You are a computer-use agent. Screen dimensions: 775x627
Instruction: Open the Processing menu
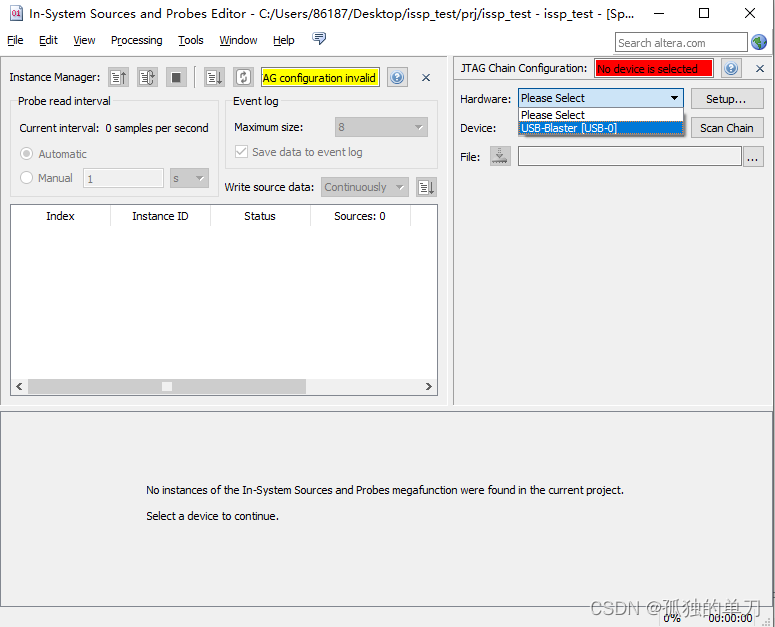coord(136,40)
